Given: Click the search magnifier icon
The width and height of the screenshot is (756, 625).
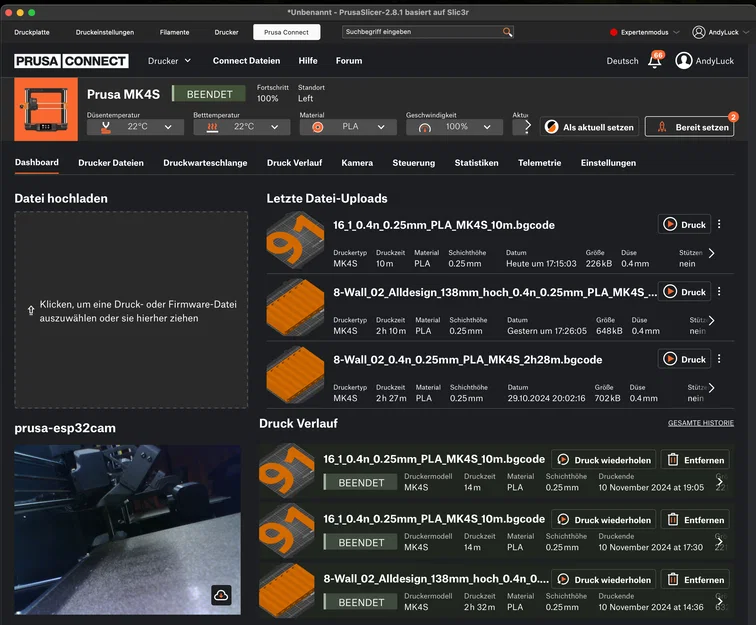Looking at the screenshot, I should click(507, 32).
